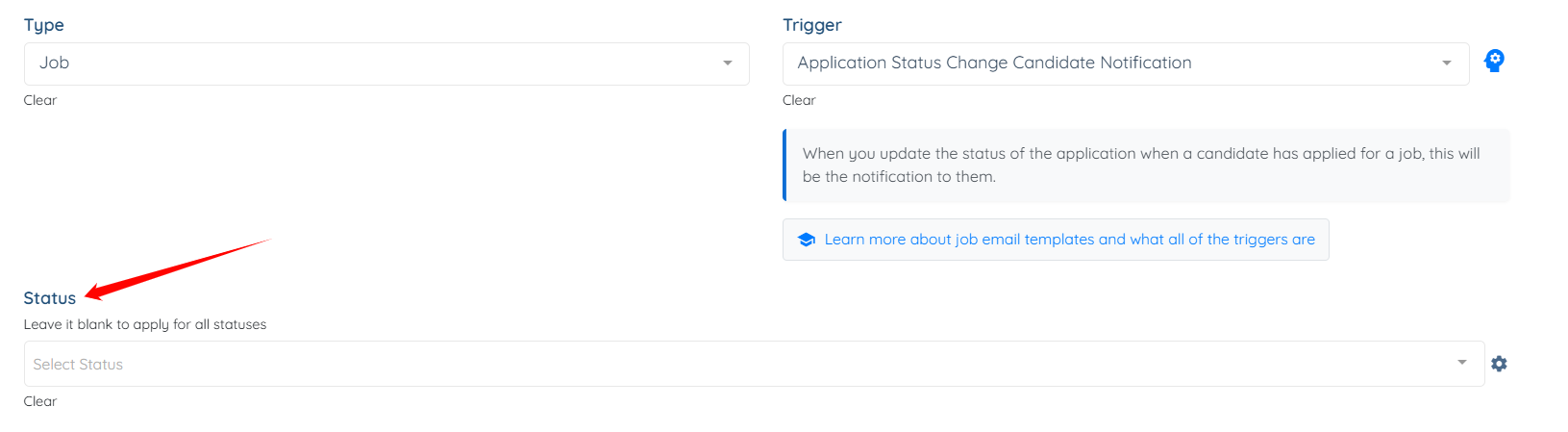Click the red arrow pointing at Status
This screenshot has width=1568, height=432.
(178, 269)
